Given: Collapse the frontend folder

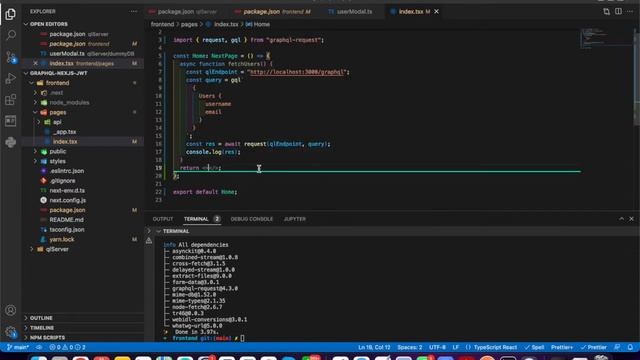Looking at the screenshot, I should (57, 83).
